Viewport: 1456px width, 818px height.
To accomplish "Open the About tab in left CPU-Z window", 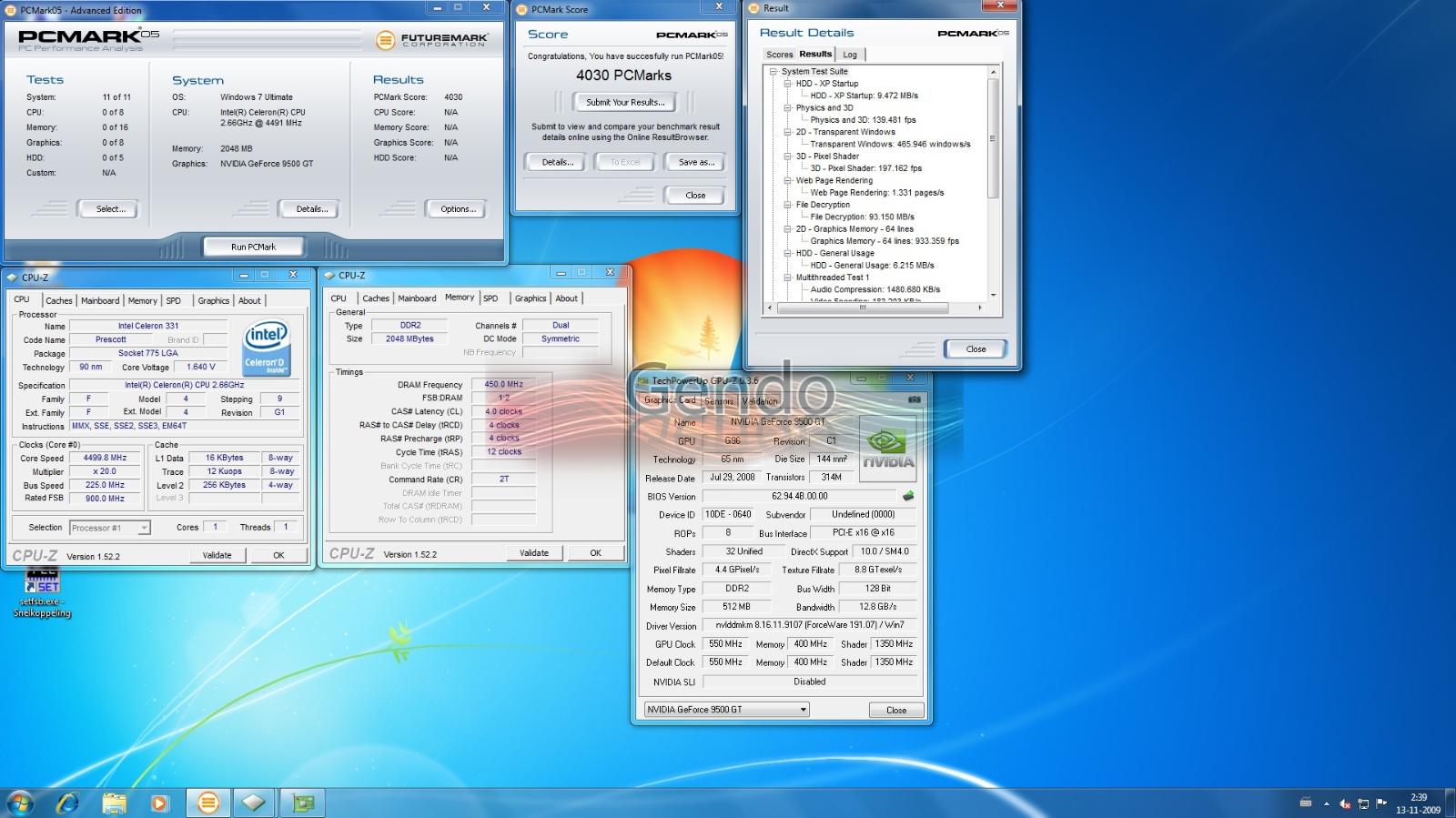I will 249,300.
